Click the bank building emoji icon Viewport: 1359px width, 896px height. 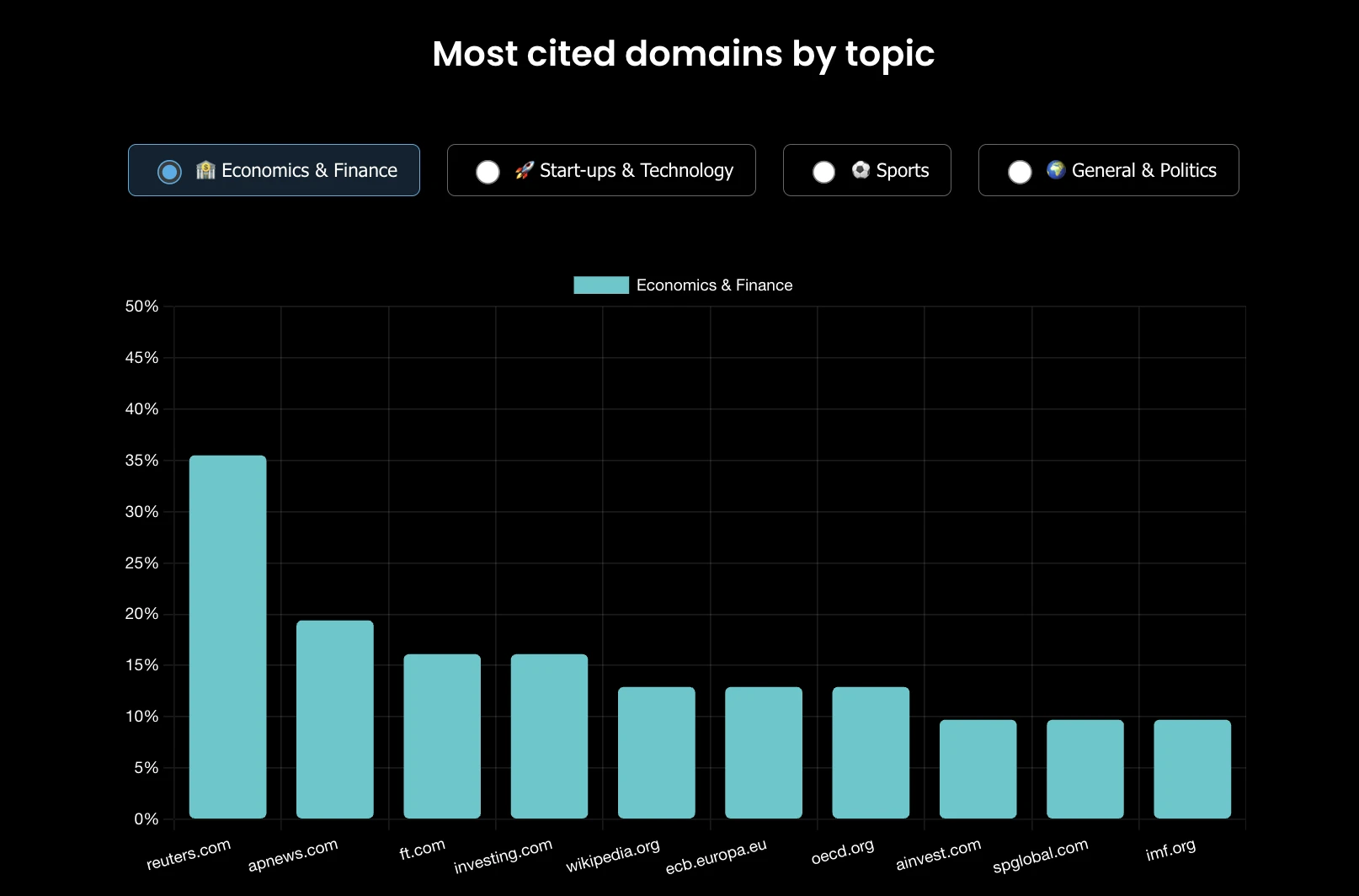205,170
